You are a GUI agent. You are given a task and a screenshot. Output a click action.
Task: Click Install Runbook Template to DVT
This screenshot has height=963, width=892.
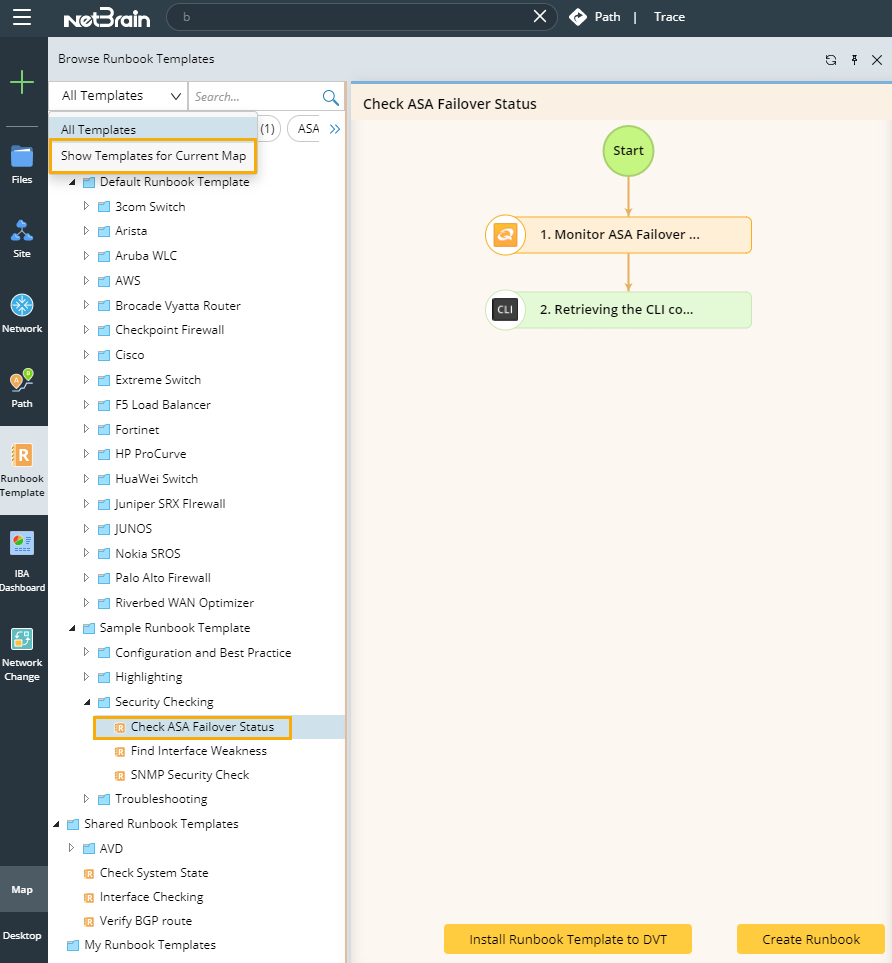coord(568,939)
